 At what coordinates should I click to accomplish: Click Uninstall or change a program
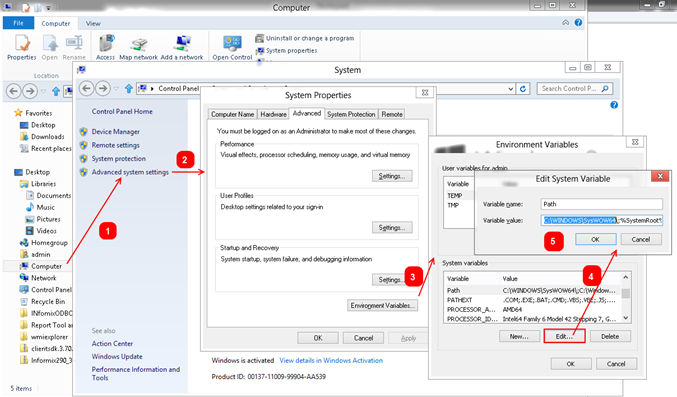click(305, 38)
